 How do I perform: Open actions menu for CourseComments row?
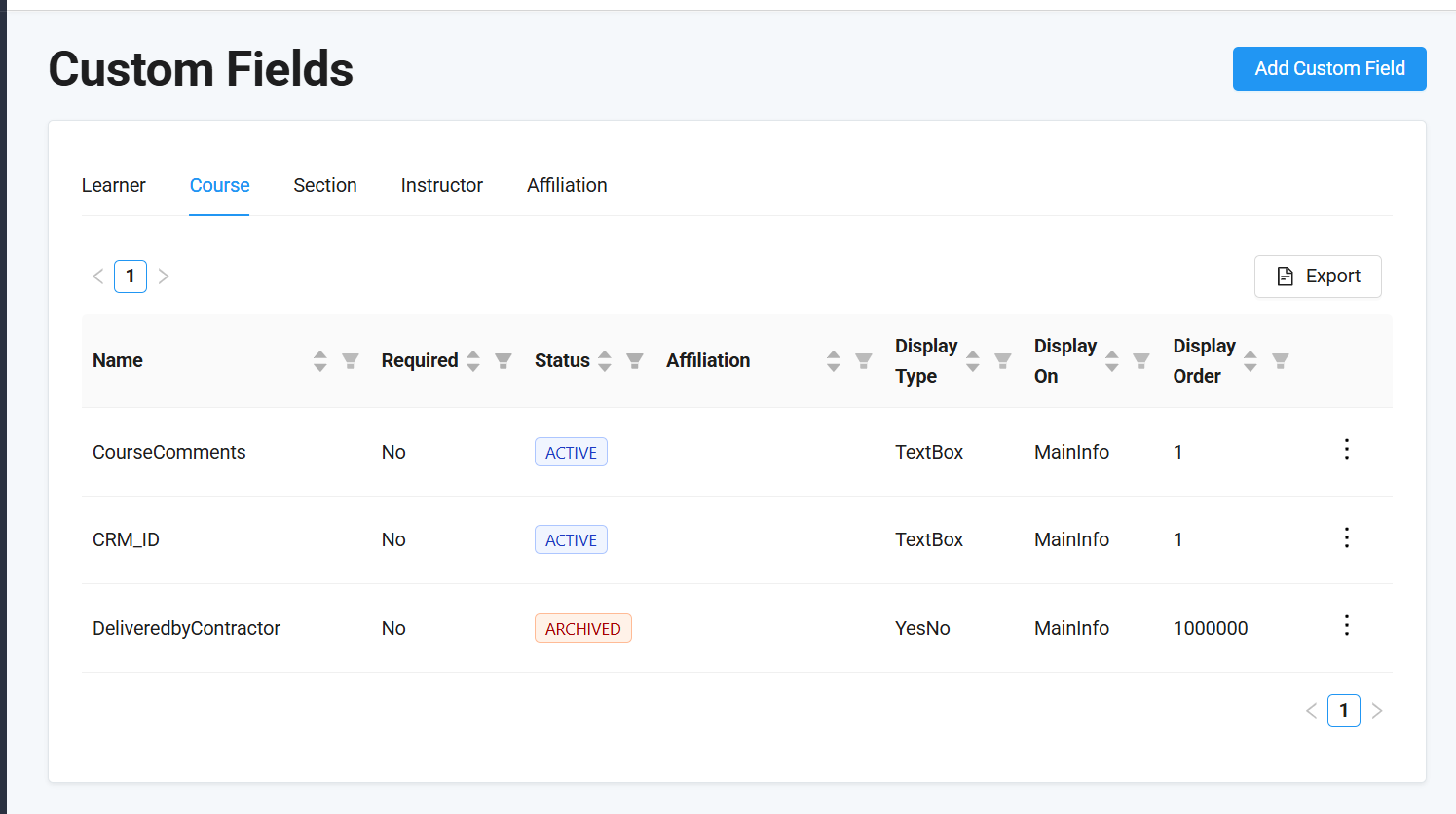pyautogui.click(x=1346, y=449)
